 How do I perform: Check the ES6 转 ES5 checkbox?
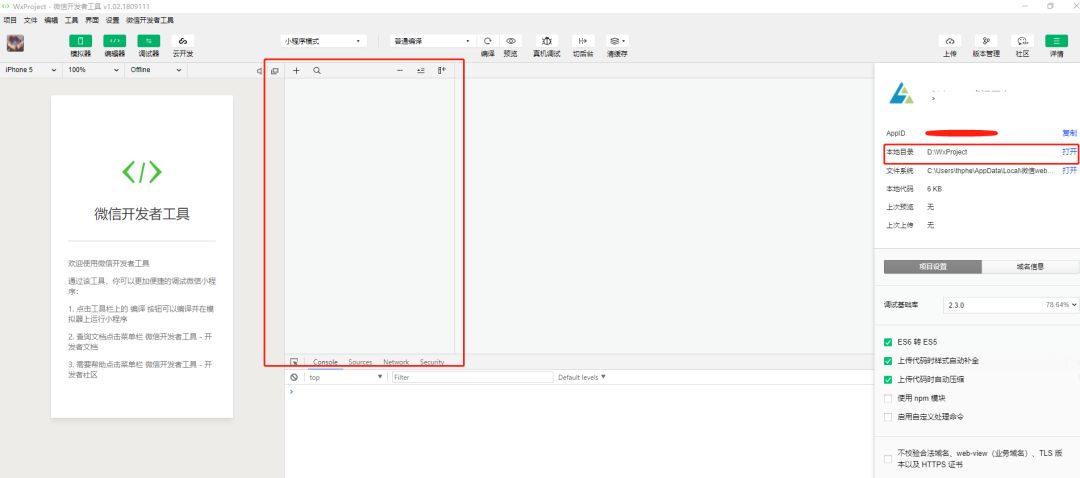click(x=888, y=342)
